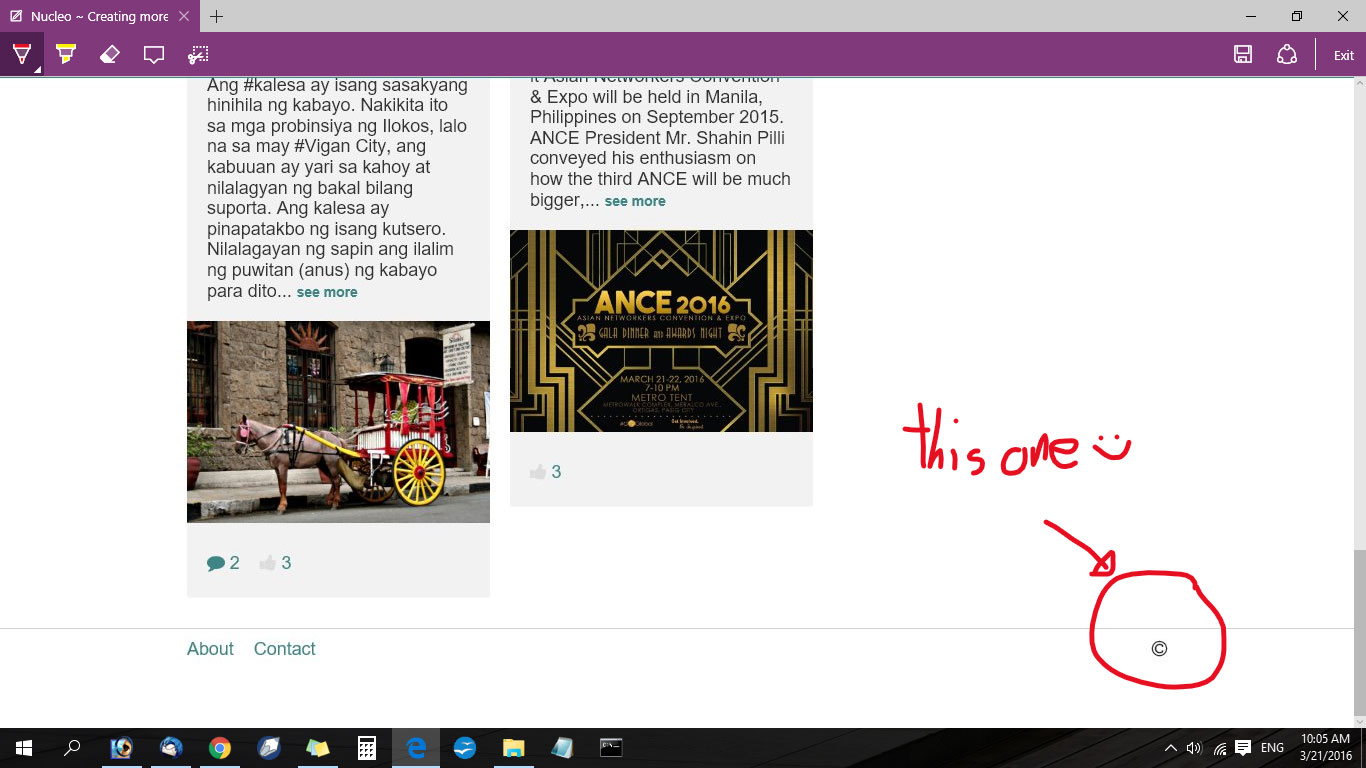Show hidden system tray icons
The height and width of the screenshot is (768, 1366).
point(1171,748)
